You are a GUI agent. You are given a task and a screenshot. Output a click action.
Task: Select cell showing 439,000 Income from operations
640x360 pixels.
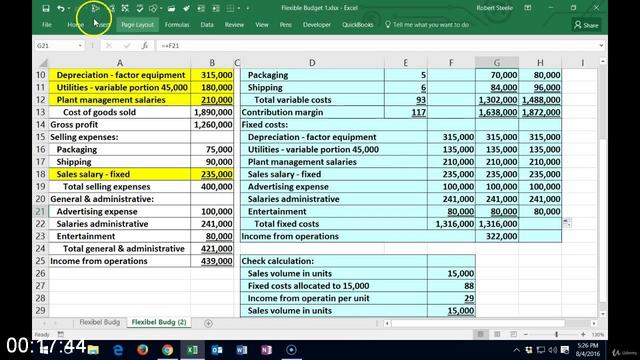(x=212, y=261)
